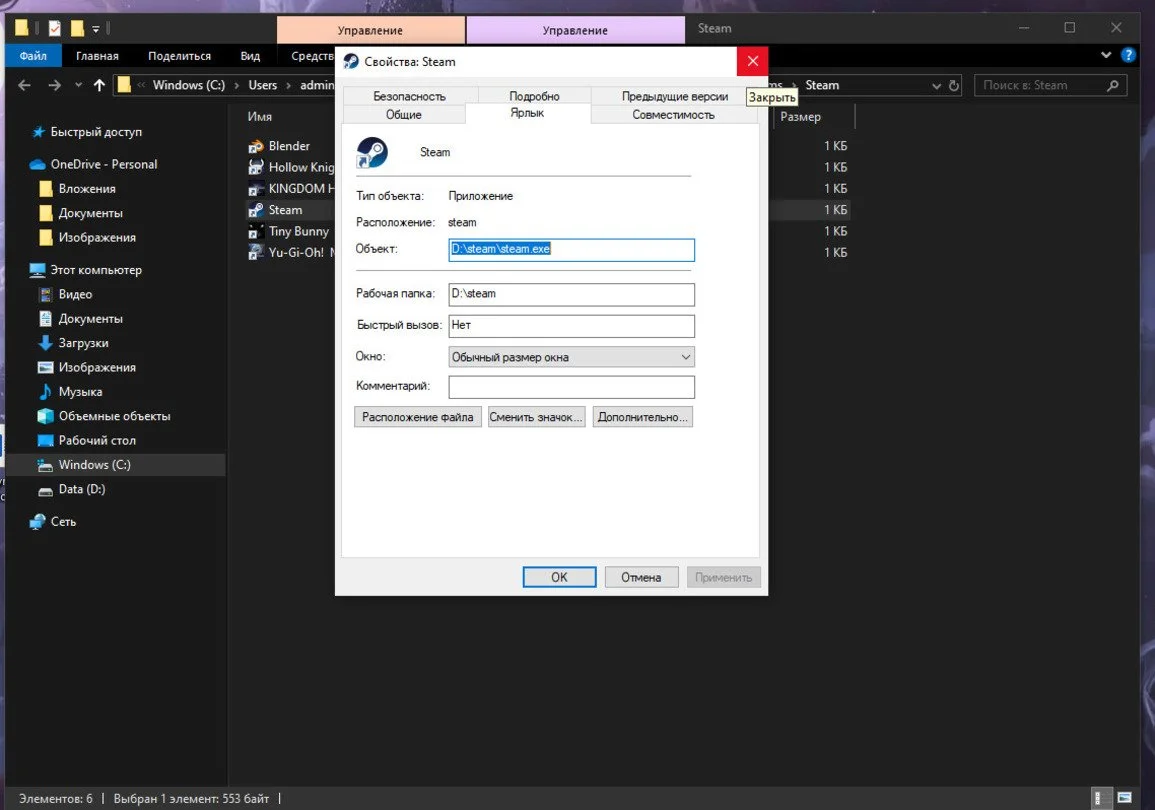Expand address bar history dropdown
The image size is (1155, 810).
coord(936,85)
